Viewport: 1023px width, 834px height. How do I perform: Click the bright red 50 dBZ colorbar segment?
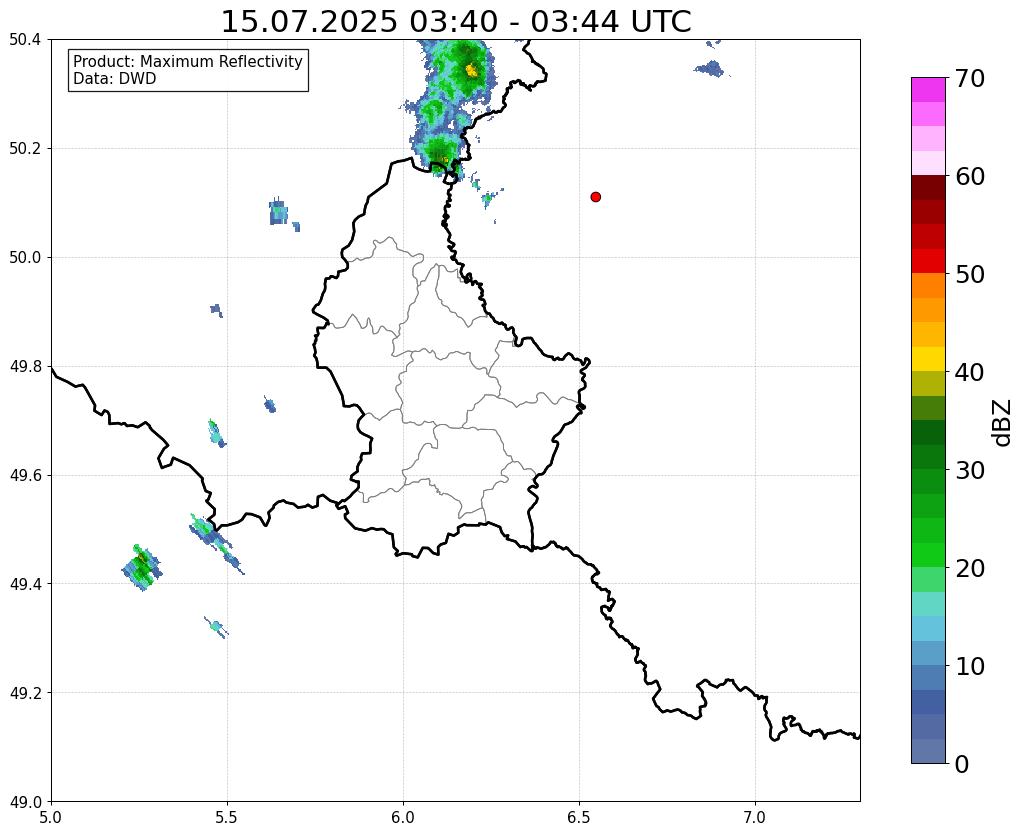[928, 261]
